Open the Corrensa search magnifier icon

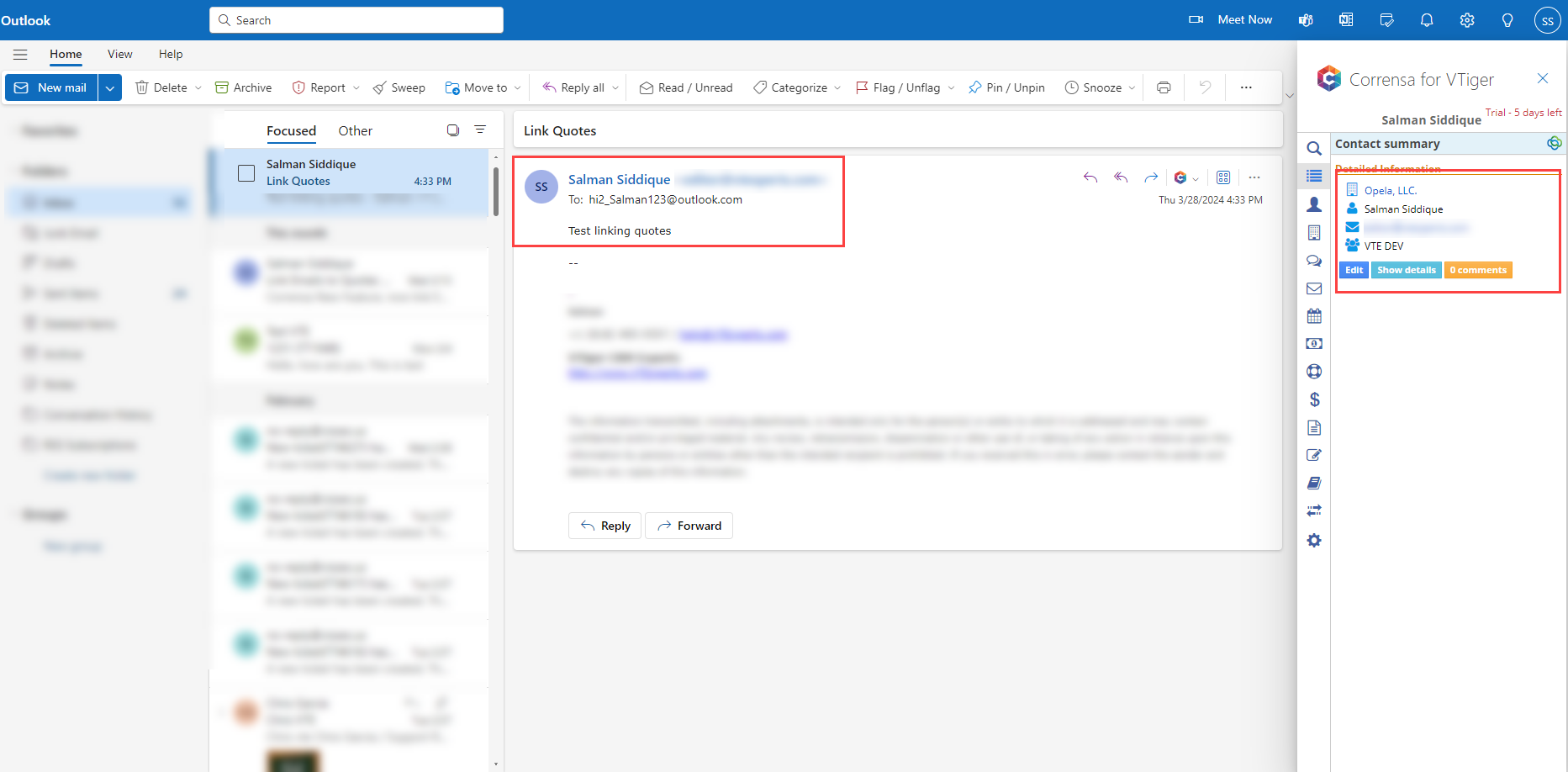coord(1314,149)
